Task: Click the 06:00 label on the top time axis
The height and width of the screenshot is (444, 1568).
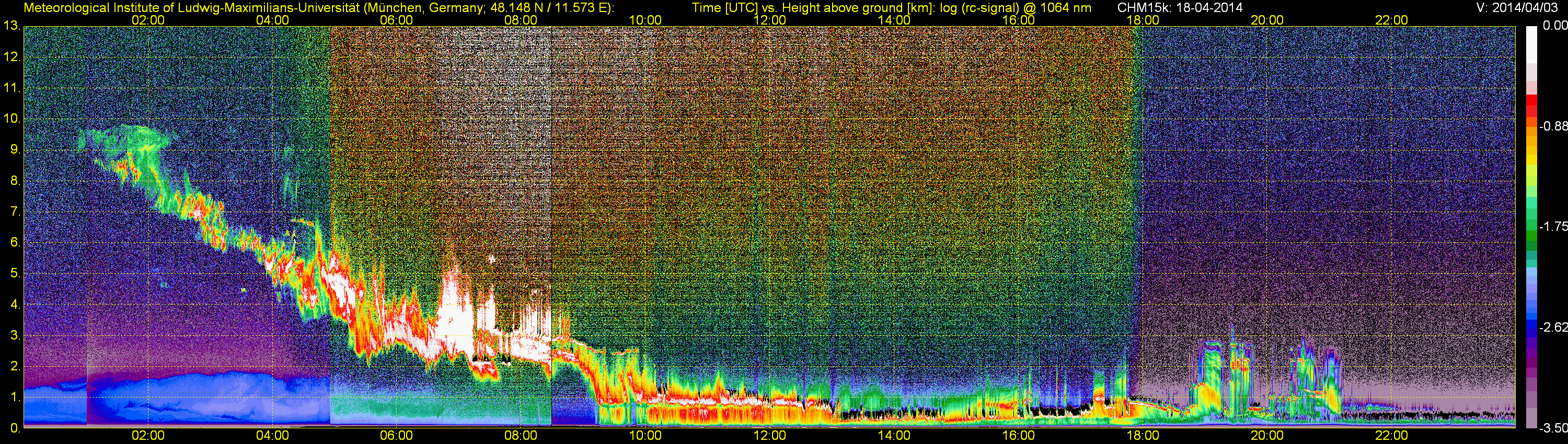Action: tap(396, 20)
